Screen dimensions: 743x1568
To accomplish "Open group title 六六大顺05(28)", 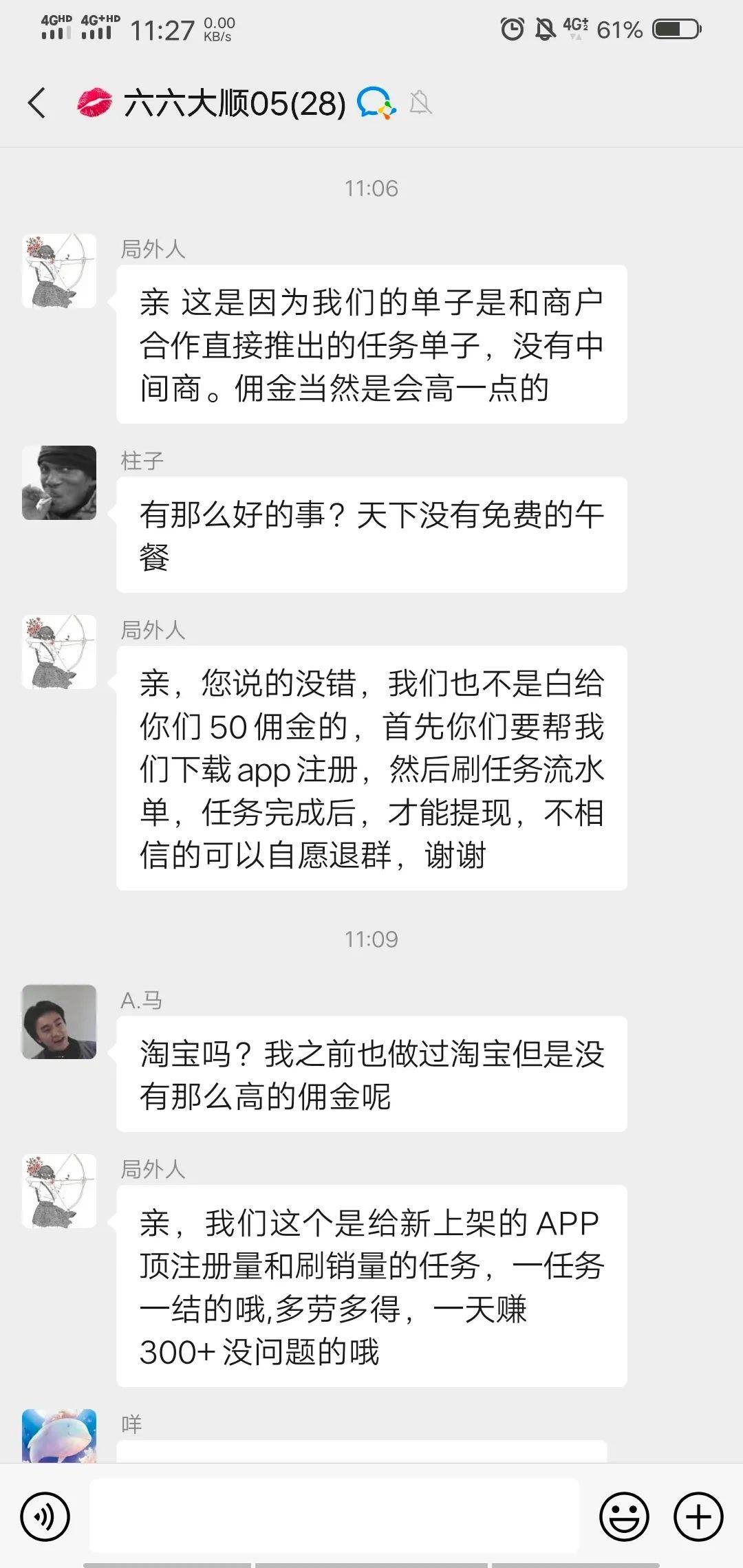I will (235, 103).
